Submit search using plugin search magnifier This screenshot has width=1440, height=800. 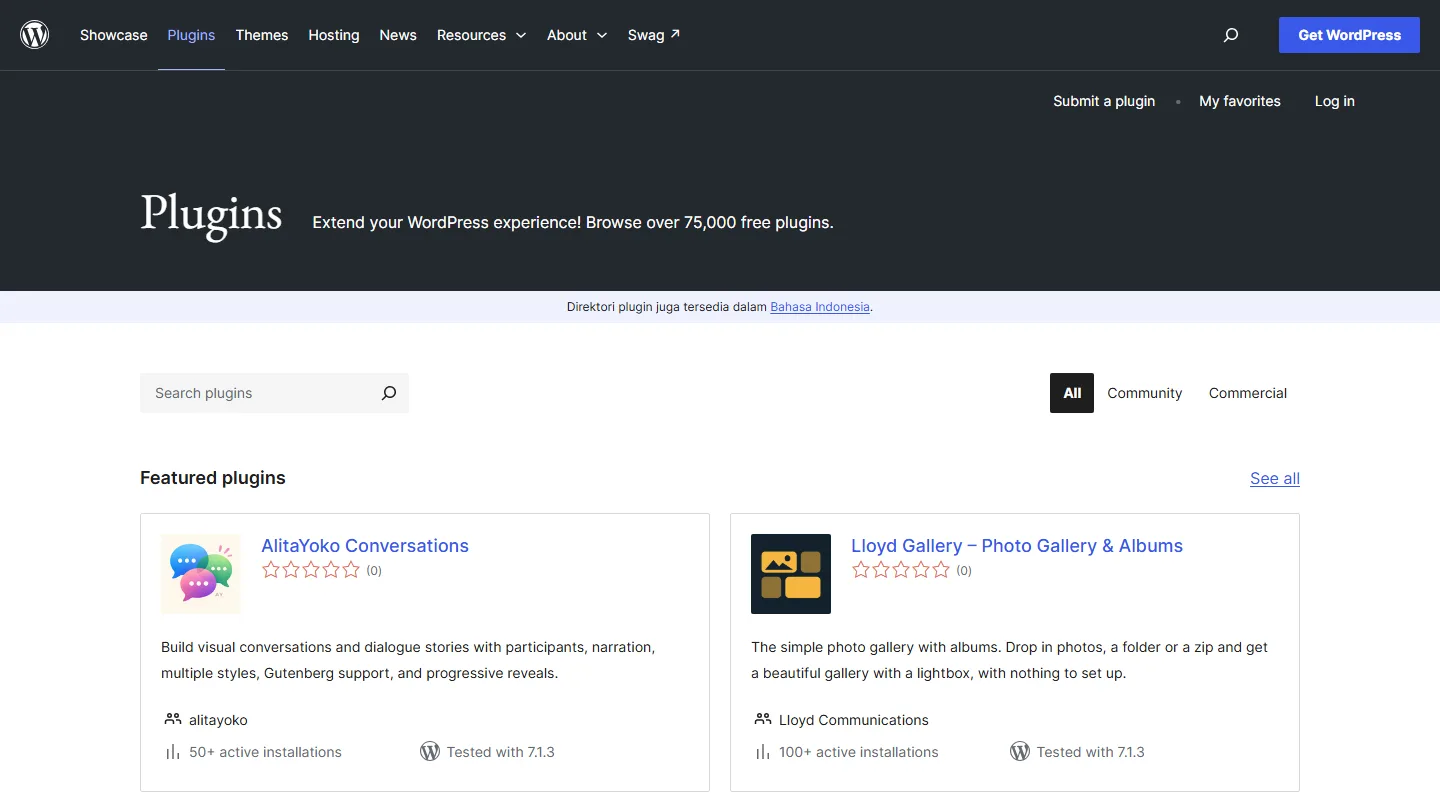click(389, 393)
